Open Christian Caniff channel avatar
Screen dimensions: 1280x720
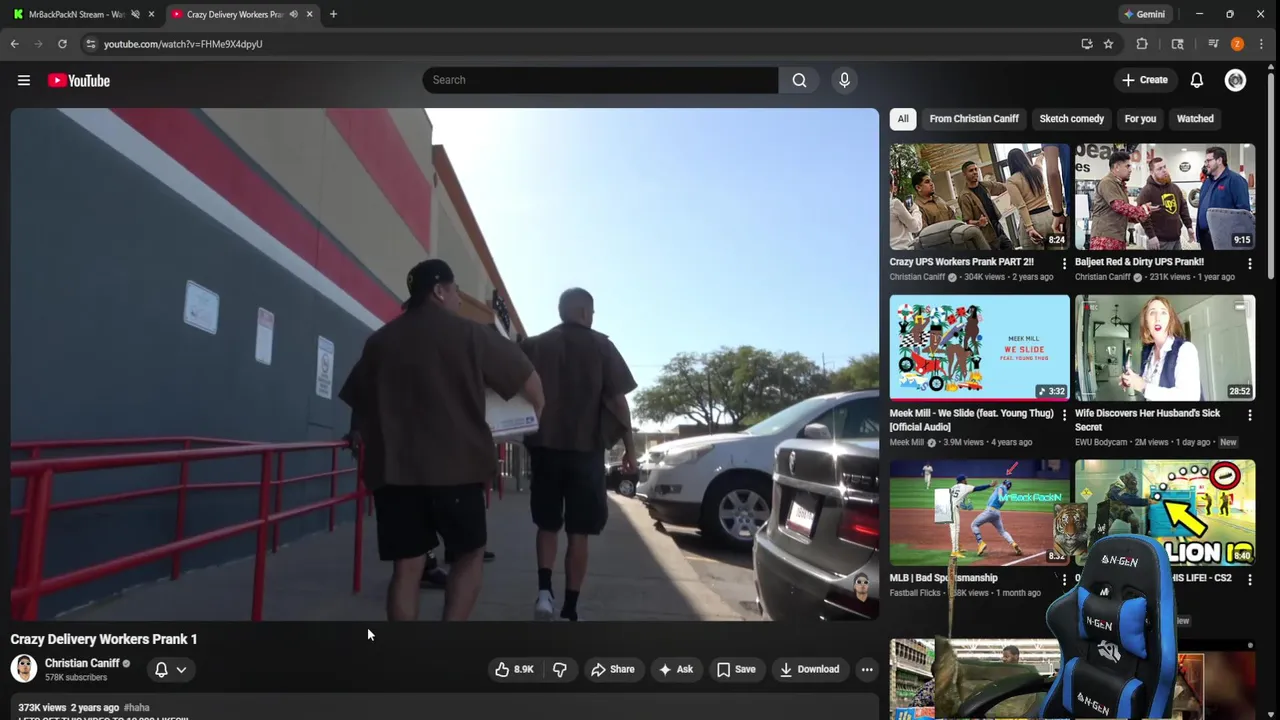(x=24, y=668)
